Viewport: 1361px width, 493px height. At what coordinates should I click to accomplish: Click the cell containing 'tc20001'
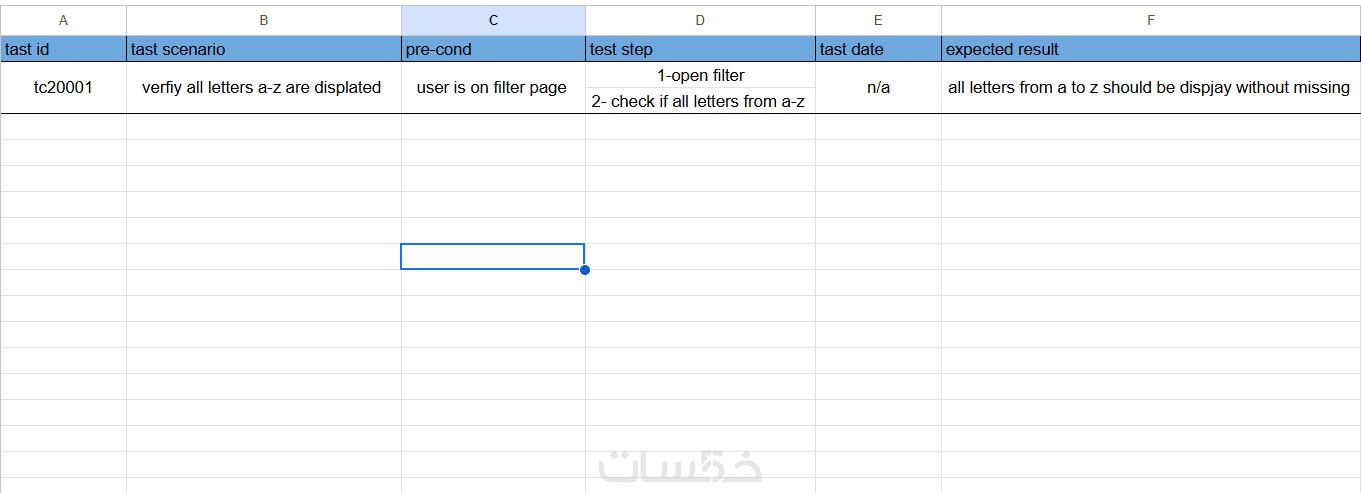pyautogui.click(x=63, y=88)
